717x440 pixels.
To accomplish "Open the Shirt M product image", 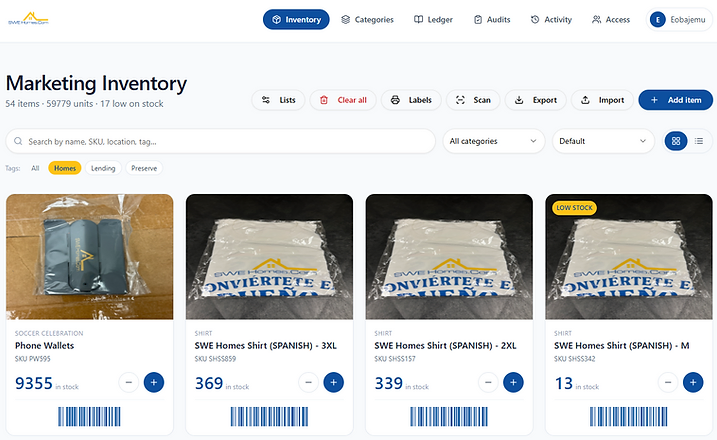I will [x=629, y=257].
